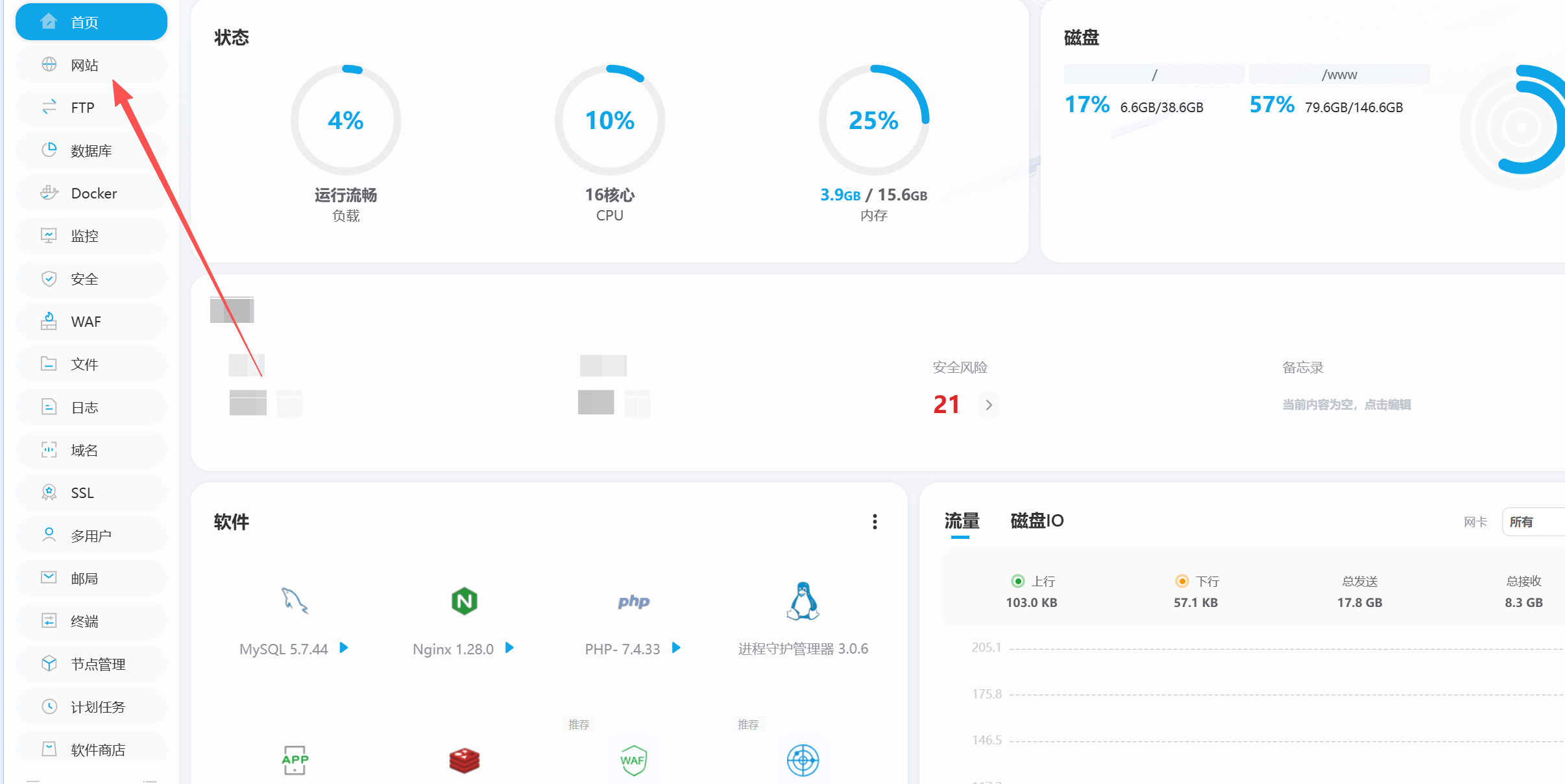Open the three-dot menu in 软件 panel
The image size is (1565, 784).
point(875,522)
